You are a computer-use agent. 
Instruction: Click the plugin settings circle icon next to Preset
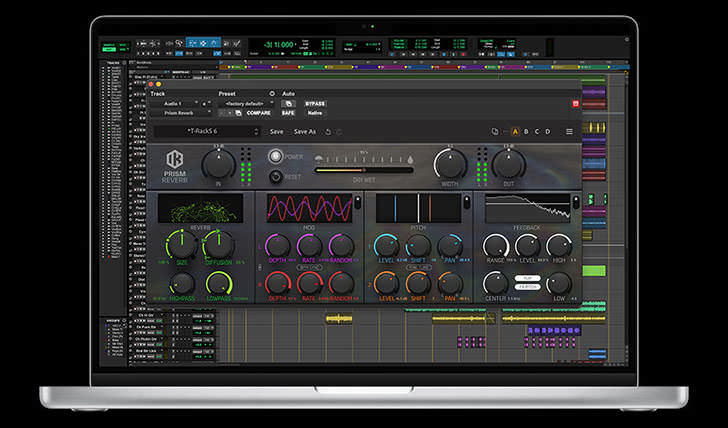[x=272, y=94]
